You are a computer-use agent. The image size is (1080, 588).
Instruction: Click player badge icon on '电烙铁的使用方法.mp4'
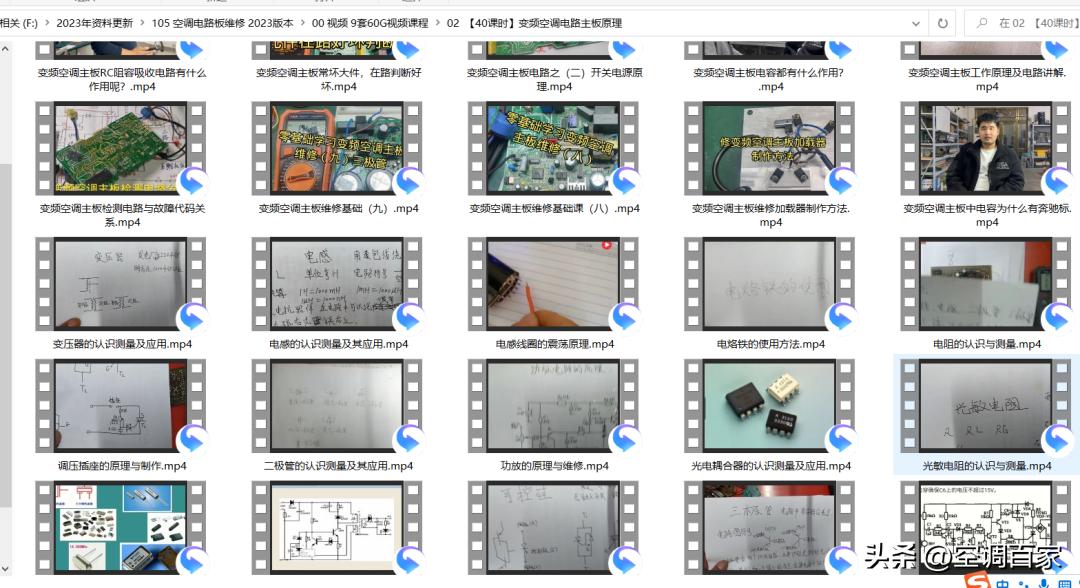point(841,316)
